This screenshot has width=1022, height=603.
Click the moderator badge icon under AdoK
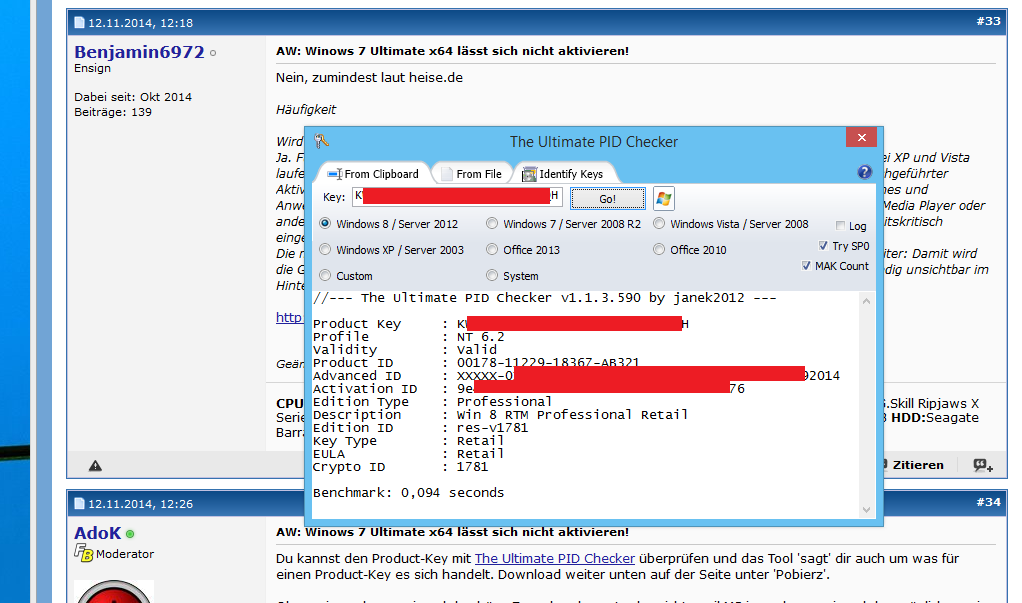tap(83, 553)
